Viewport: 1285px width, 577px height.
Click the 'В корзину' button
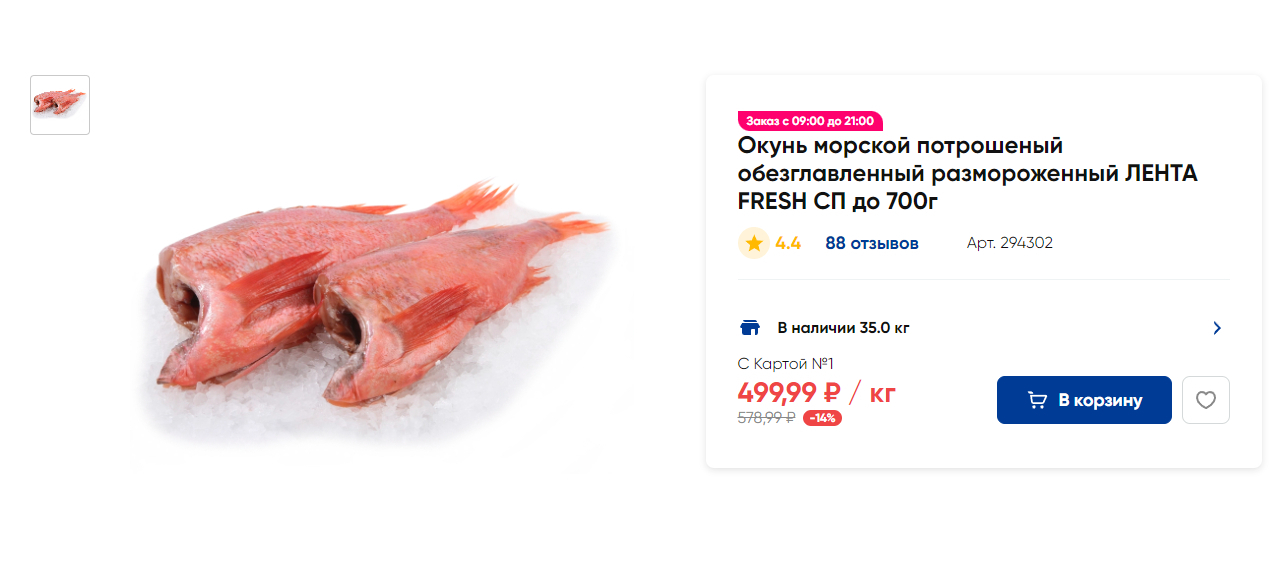pyautogui.click(x=1084, y=400)
